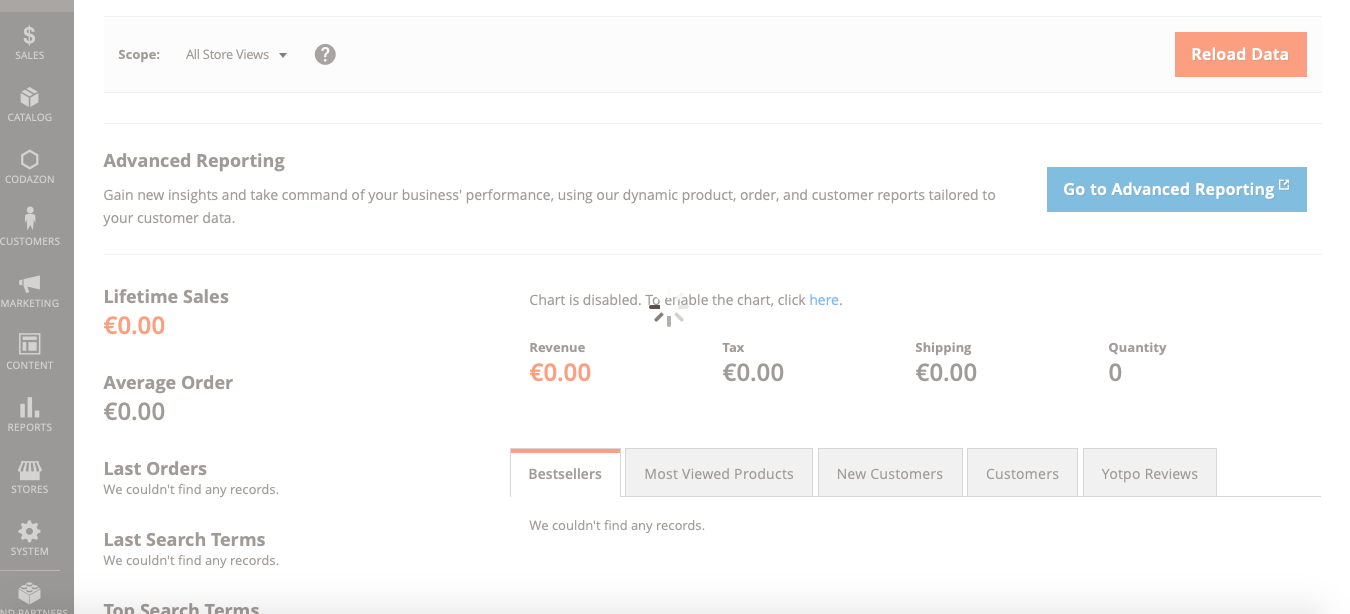Open the Reports chart icon

click(x=28, y=413)
